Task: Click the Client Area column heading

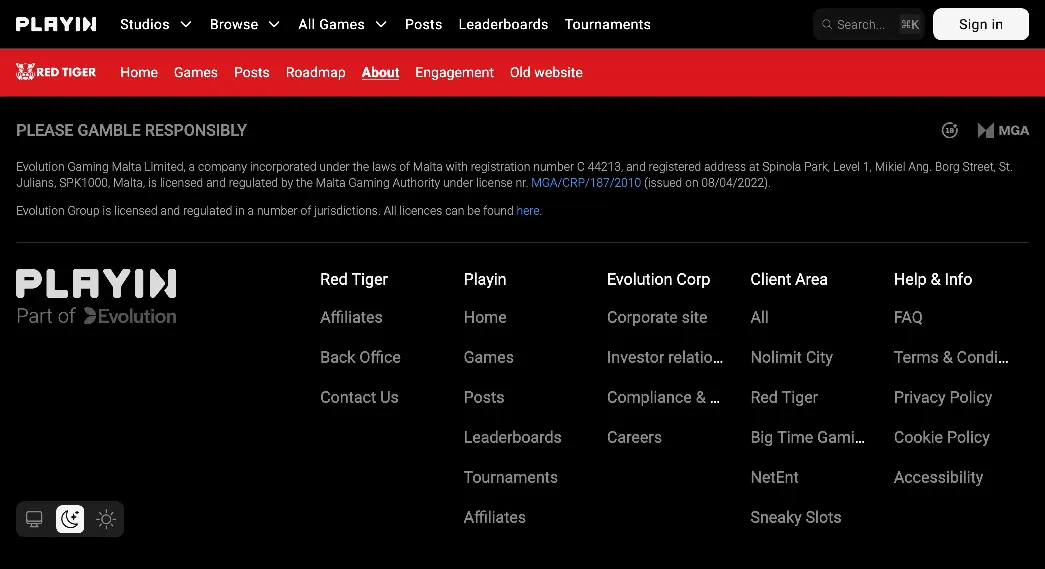Action: pyautogui.click(x=788, y=279)
